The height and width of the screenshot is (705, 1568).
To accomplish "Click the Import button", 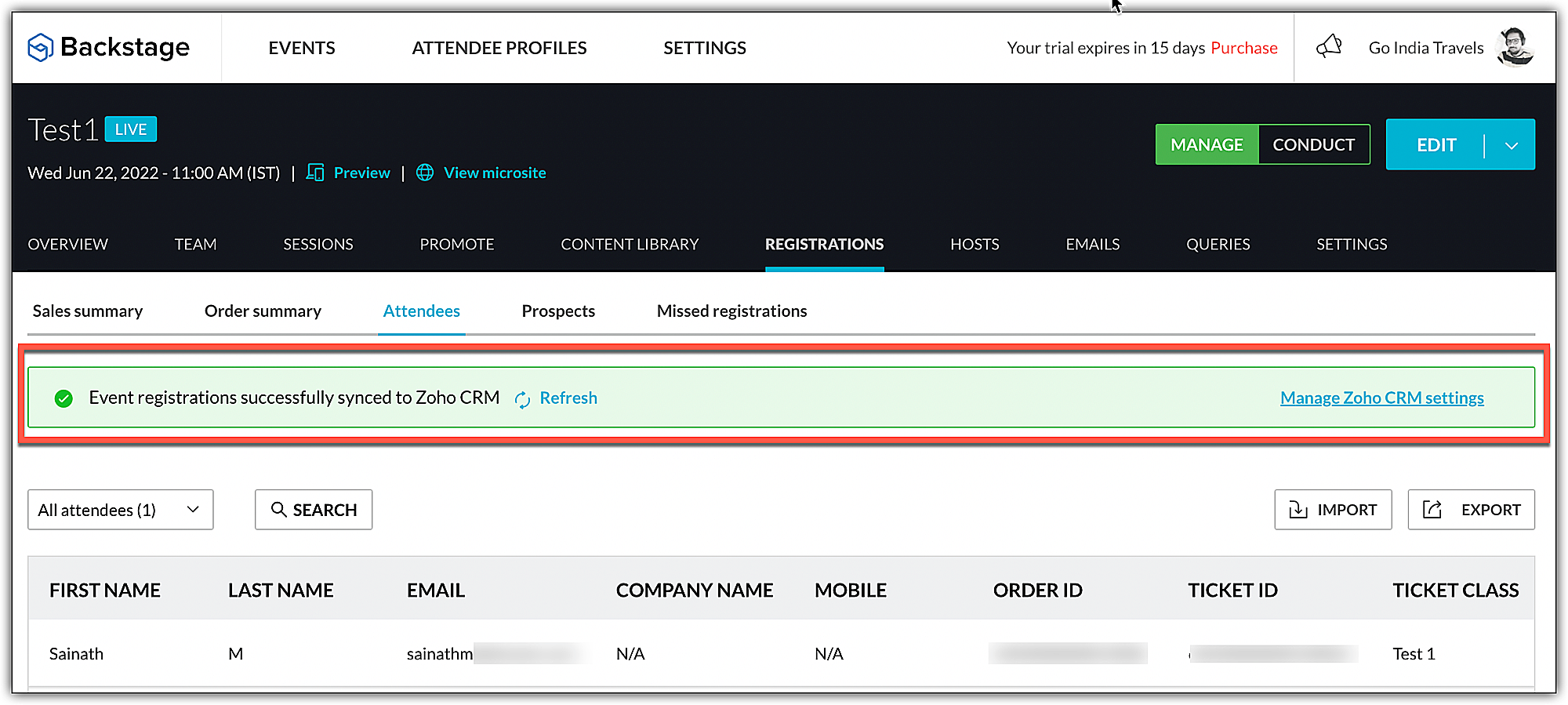I will pos(1332,510).
